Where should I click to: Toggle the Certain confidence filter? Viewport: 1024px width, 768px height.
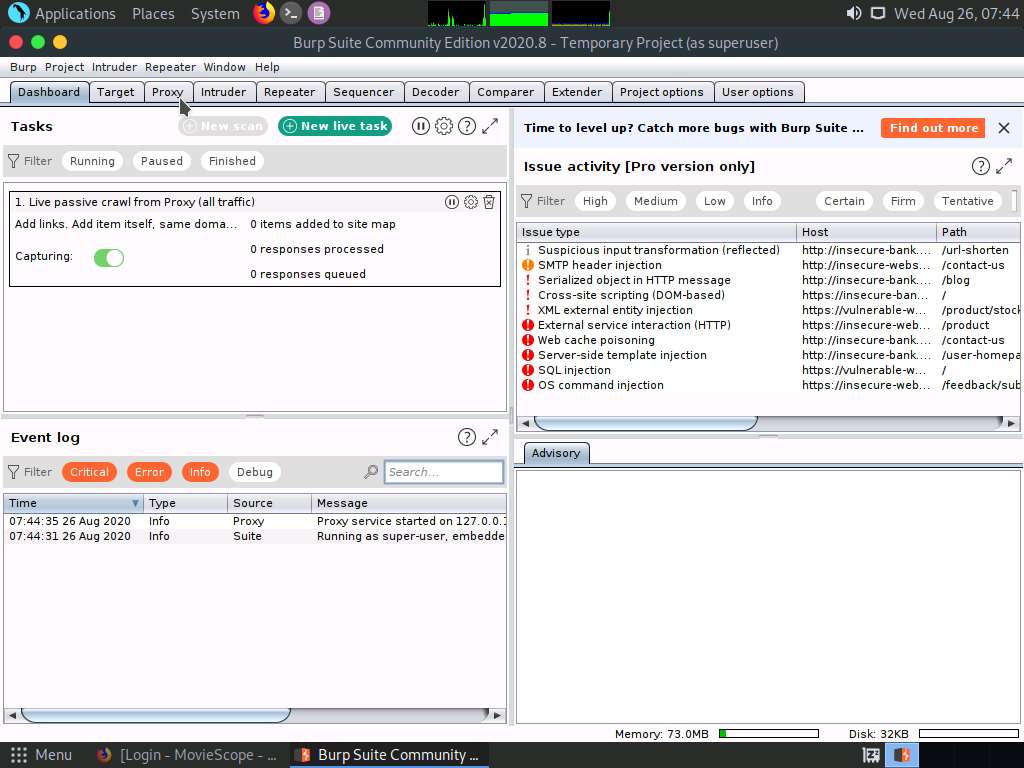coord(844,201)
